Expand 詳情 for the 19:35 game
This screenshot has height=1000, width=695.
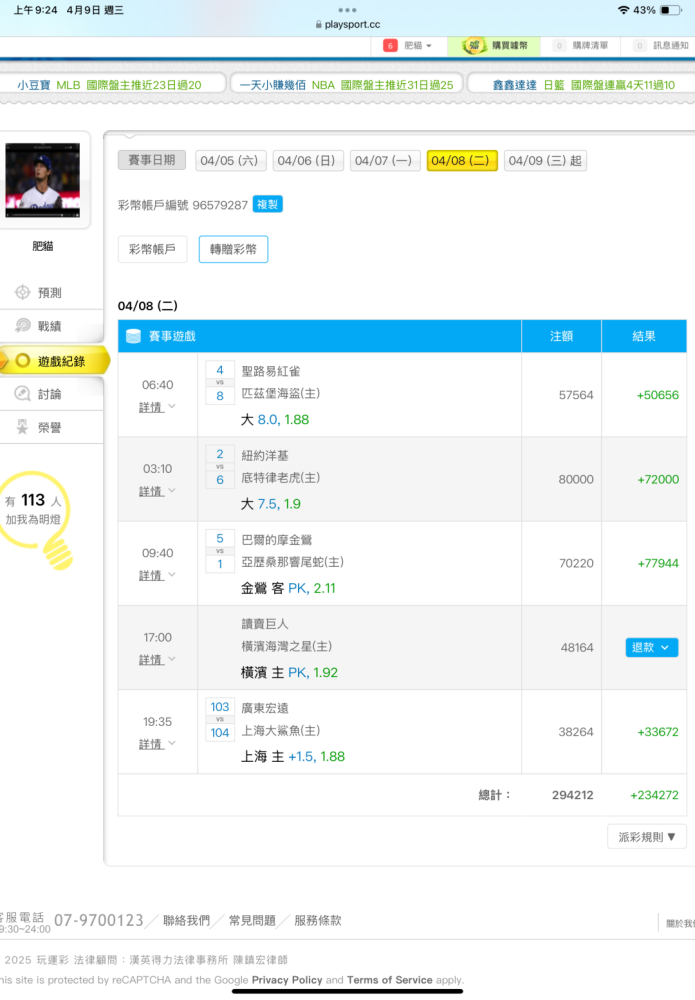click(x=157, y=744)
